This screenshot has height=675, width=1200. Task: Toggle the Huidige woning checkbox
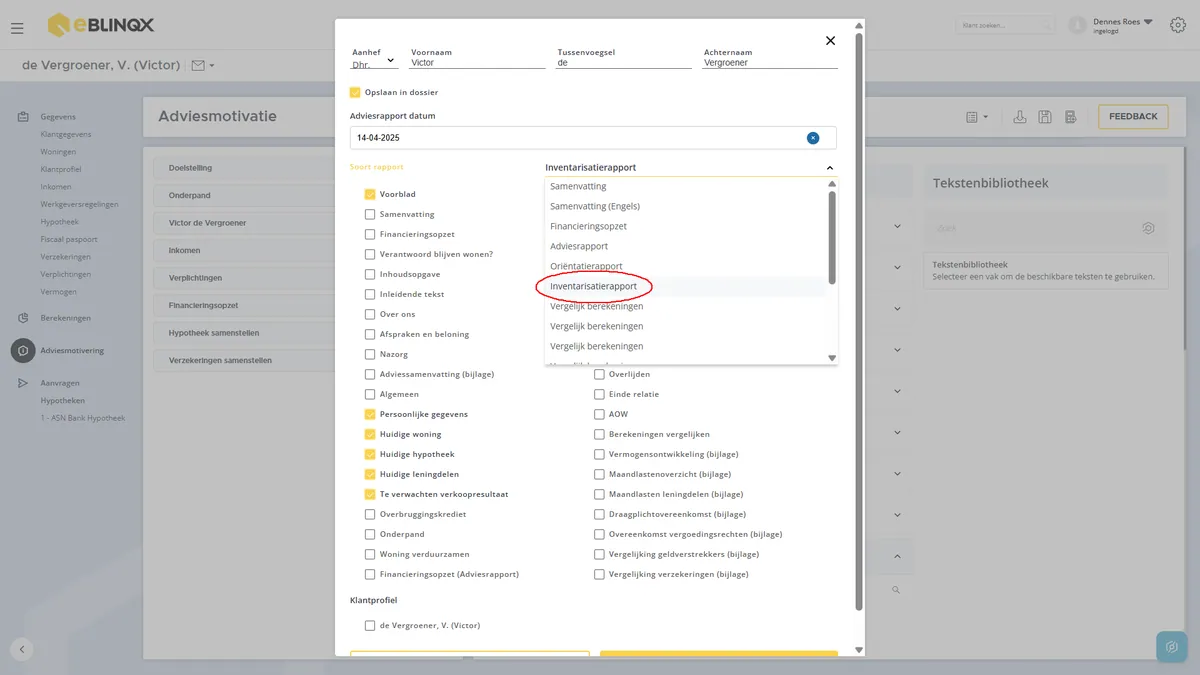(370, 434)
